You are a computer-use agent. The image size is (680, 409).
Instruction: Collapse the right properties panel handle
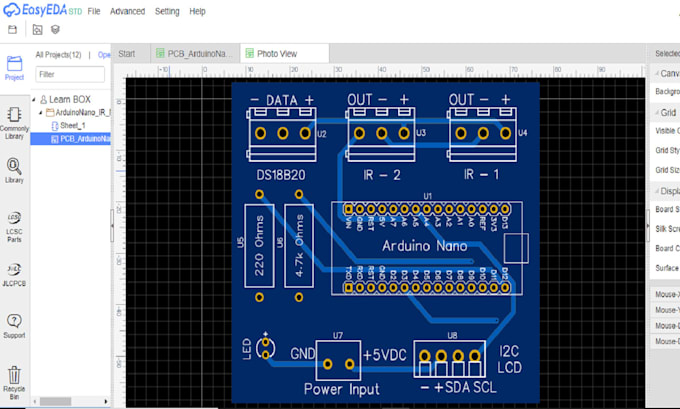(648, 226)
